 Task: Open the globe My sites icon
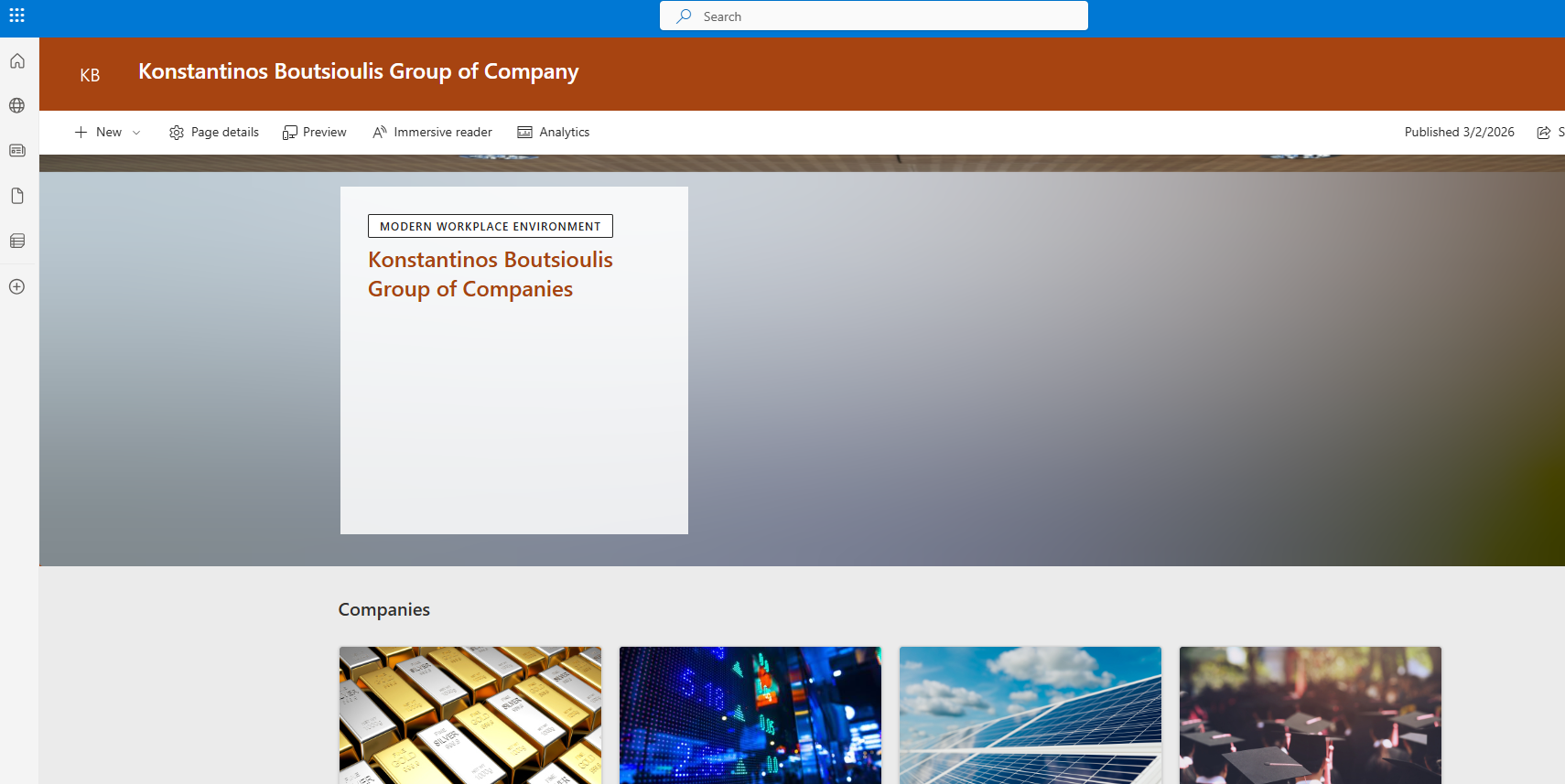pos(17,106)
